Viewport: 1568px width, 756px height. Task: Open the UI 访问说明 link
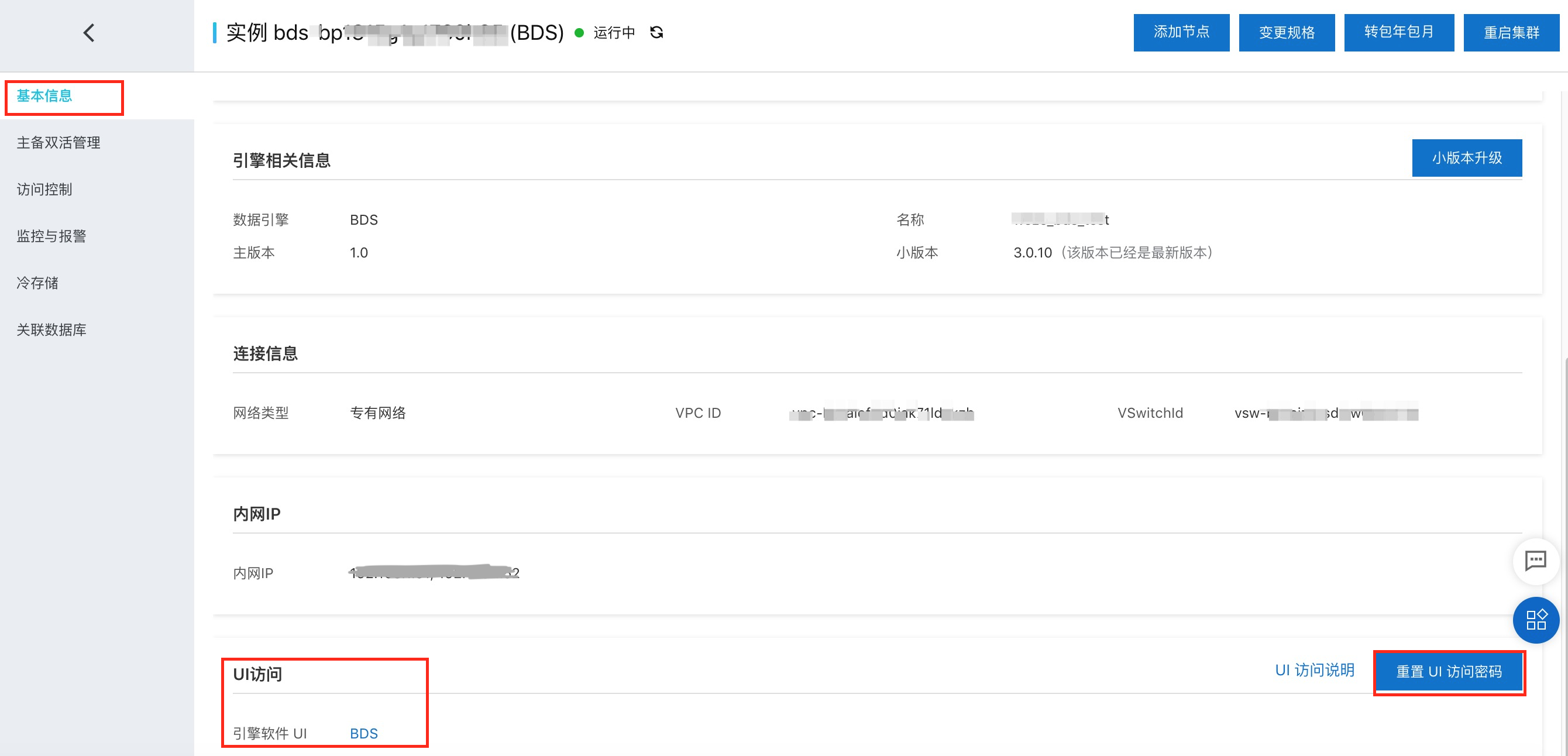coord(1314,670)
